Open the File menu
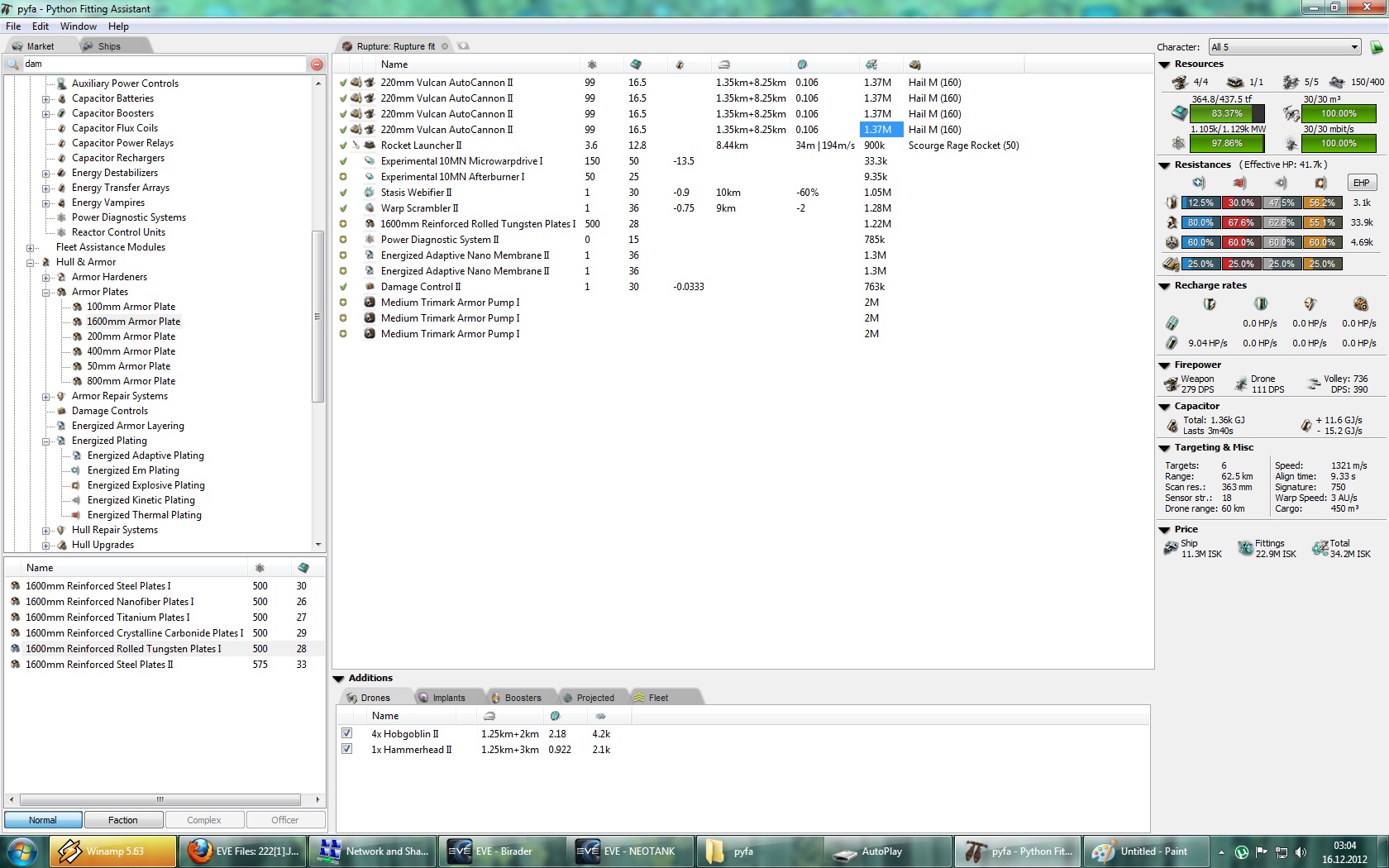 pos(13,26)
